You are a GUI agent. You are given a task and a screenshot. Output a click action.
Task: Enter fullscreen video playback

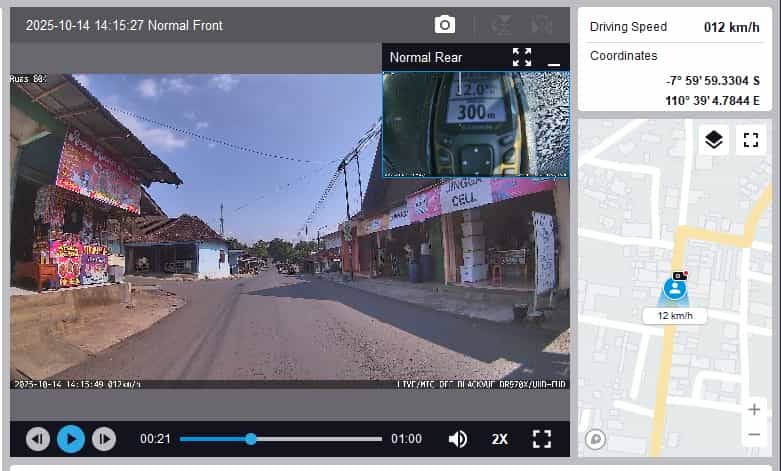tap(542, 438)
